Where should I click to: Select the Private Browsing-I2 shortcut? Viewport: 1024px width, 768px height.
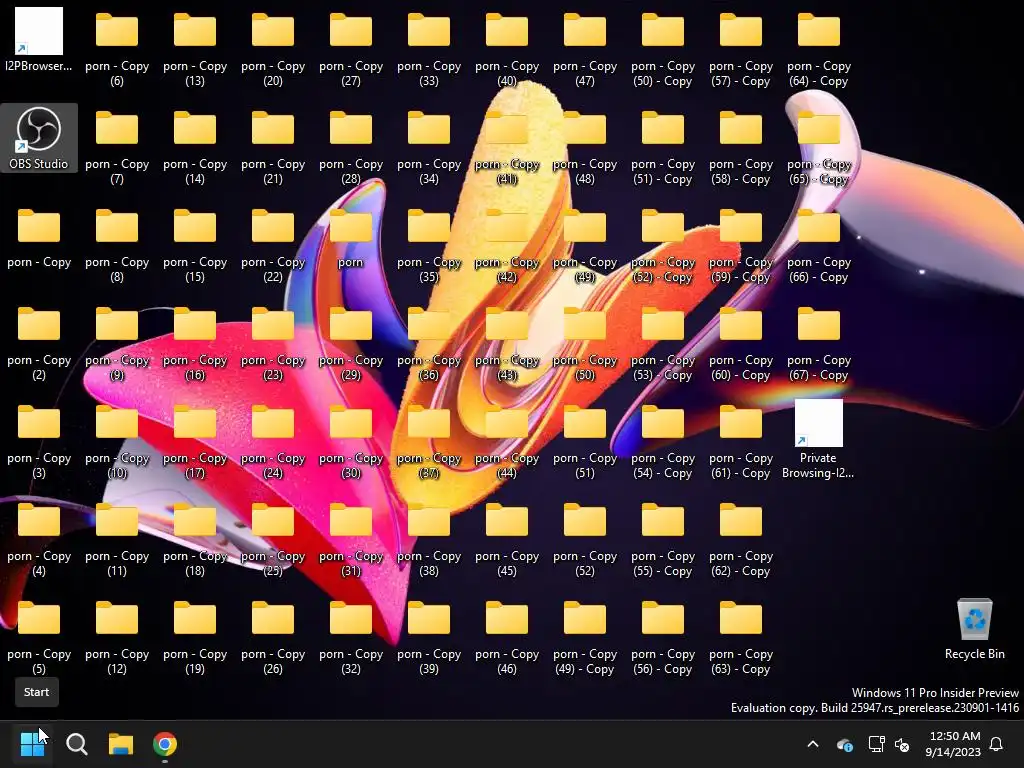tap(818, 439)
